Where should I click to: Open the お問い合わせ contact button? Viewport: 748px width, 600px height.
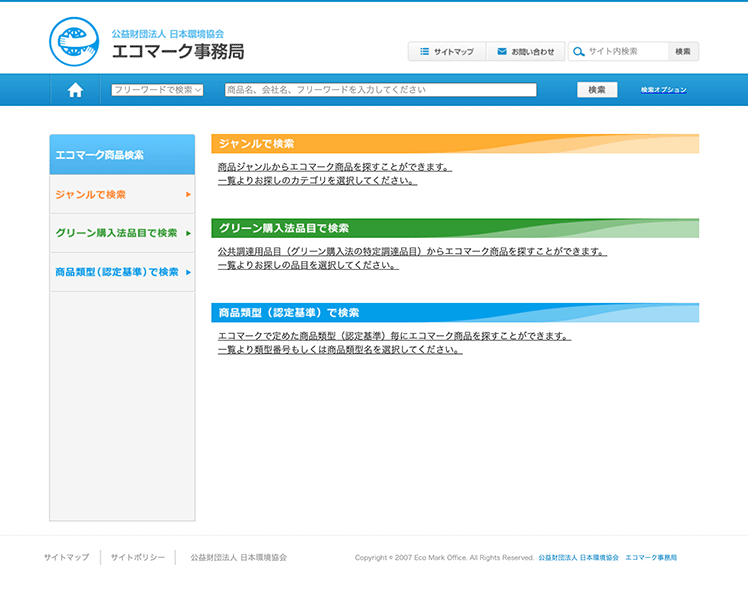point(526,51)
